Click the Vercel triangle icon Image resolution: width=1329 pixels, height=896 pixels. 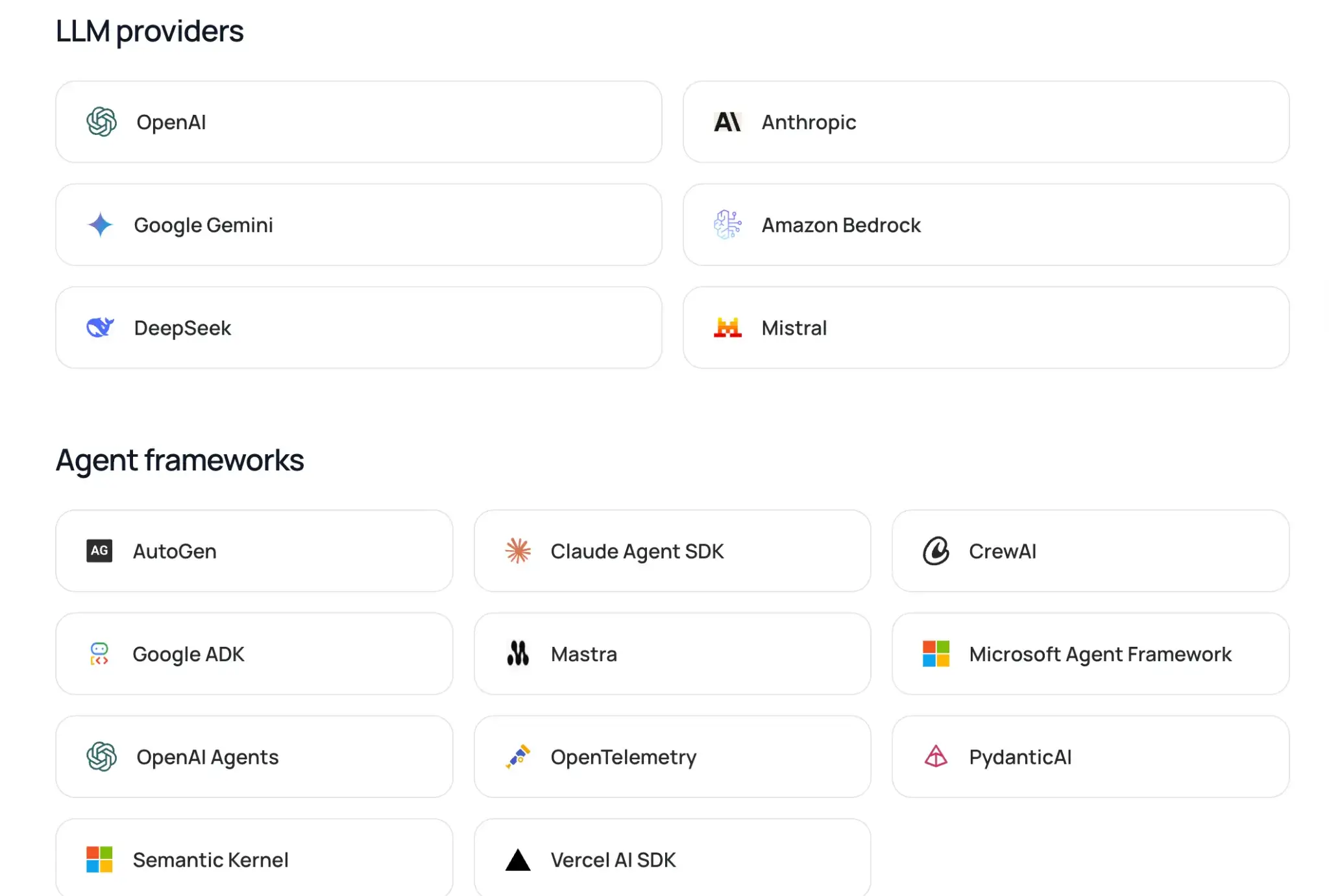[x=518, y=860]
